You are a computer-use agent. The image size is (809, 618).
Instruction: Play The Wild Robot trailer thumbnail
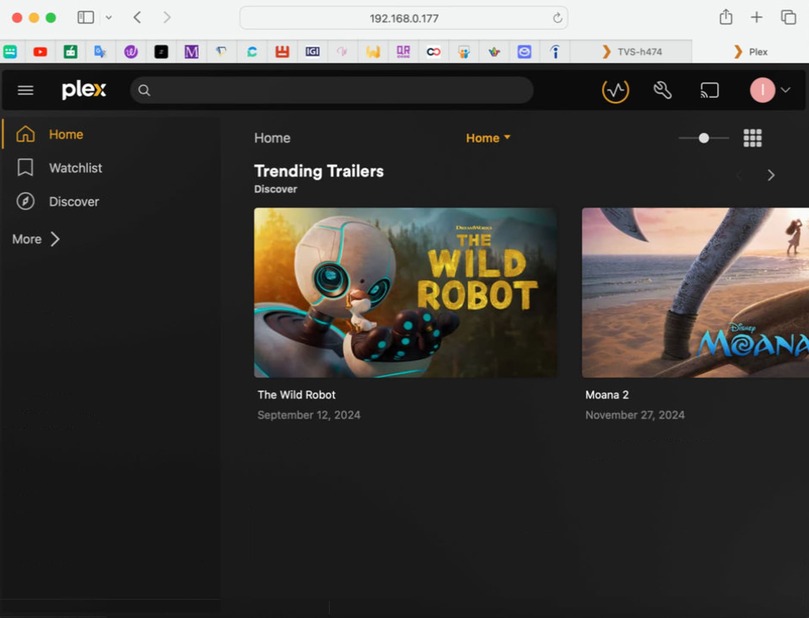tap(406, 292)
